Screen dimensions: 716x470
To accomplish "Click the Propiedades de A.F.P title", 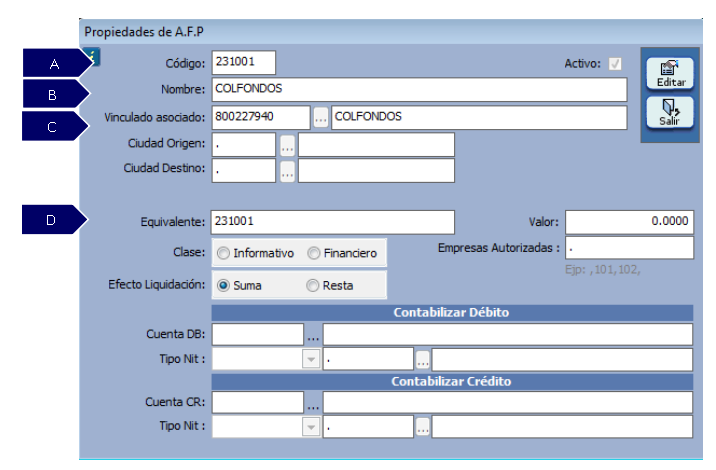I will pos(144,32).
